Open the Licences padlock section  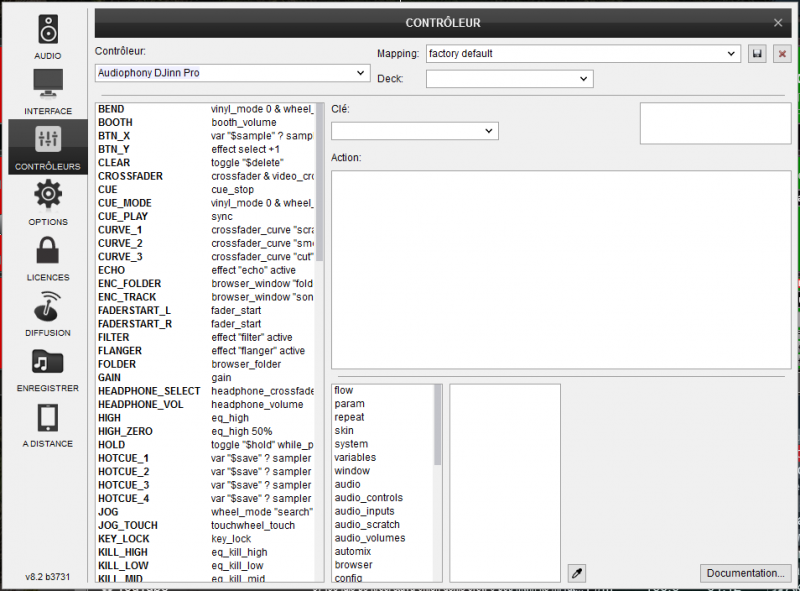47,257
